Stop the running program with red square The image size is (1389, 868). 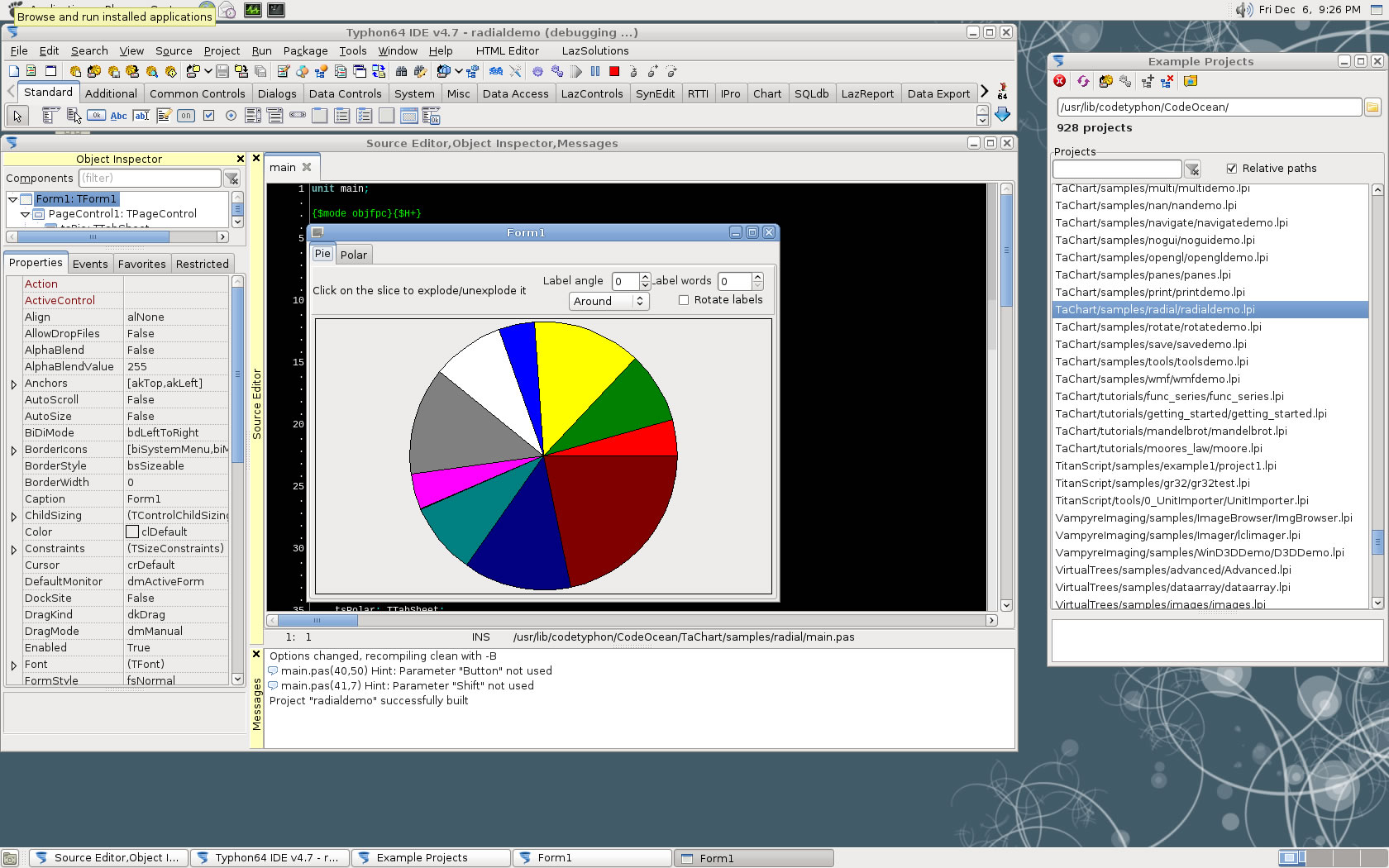pos(613,72)
